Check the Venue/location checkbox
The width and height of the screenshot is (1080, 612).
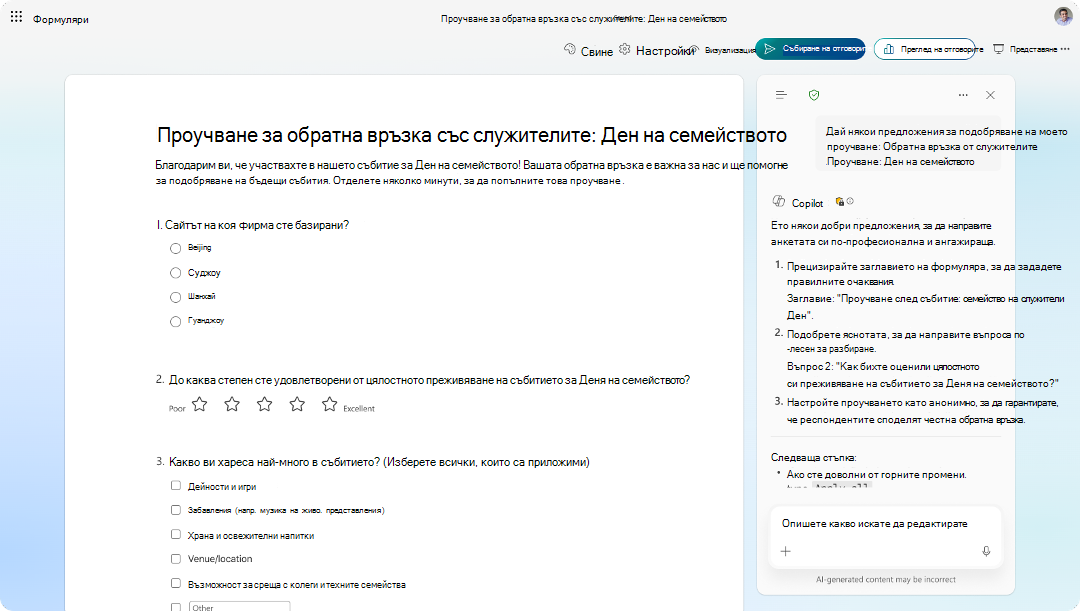point(176,558)
